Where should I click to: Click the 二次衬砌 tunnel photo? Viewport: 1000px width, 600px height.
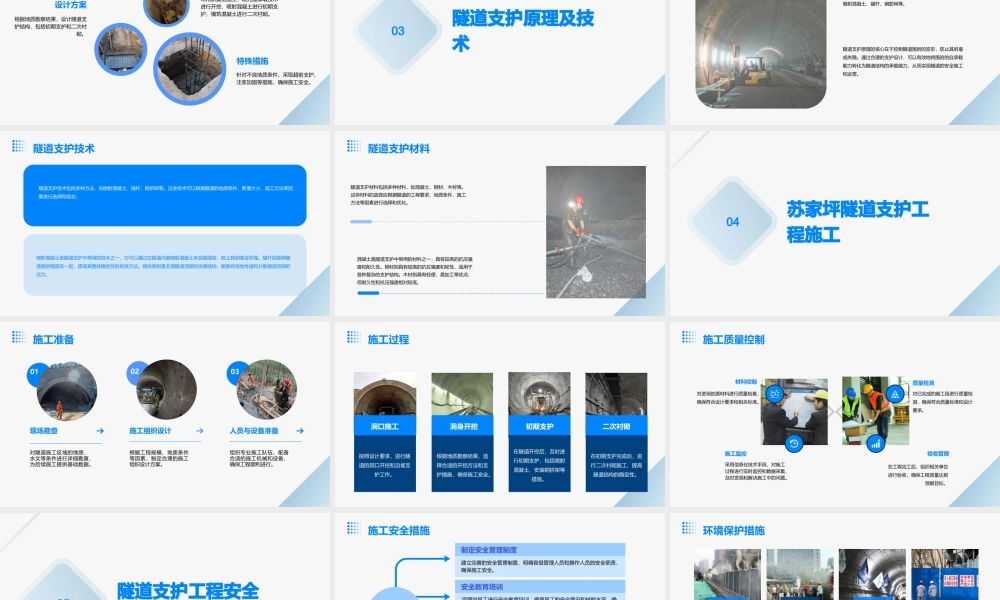tap(616, 395)
